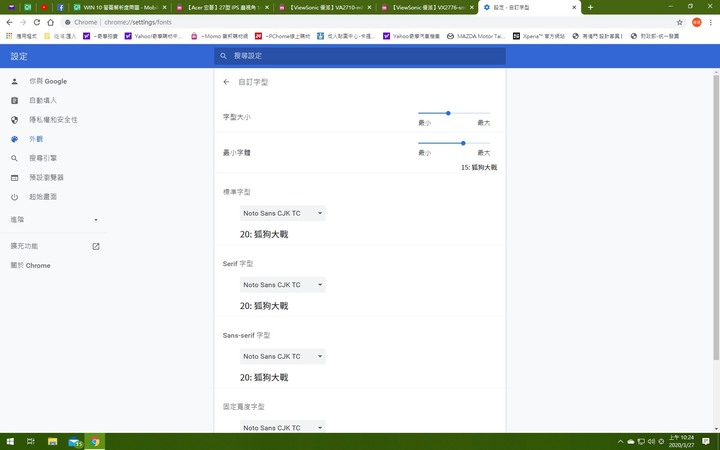Switch to the WIN 10 Mobile01 tab
720x450 pixels.
coord(119,7)
